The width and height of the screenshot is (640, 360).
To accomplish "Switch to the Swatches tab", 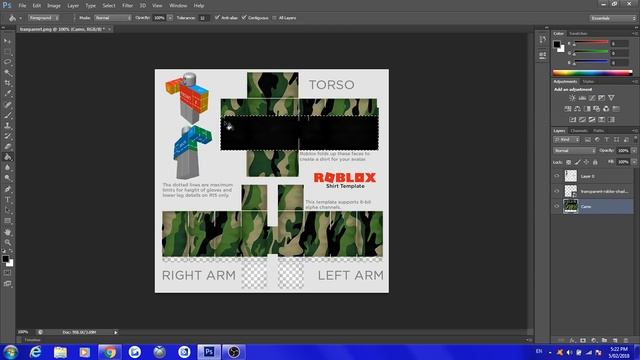I will click(x=578, y=33).
